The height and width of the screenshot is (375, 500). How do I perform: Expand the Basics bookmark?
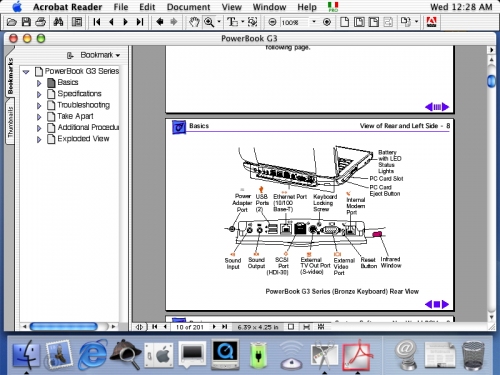click(39, 83)
